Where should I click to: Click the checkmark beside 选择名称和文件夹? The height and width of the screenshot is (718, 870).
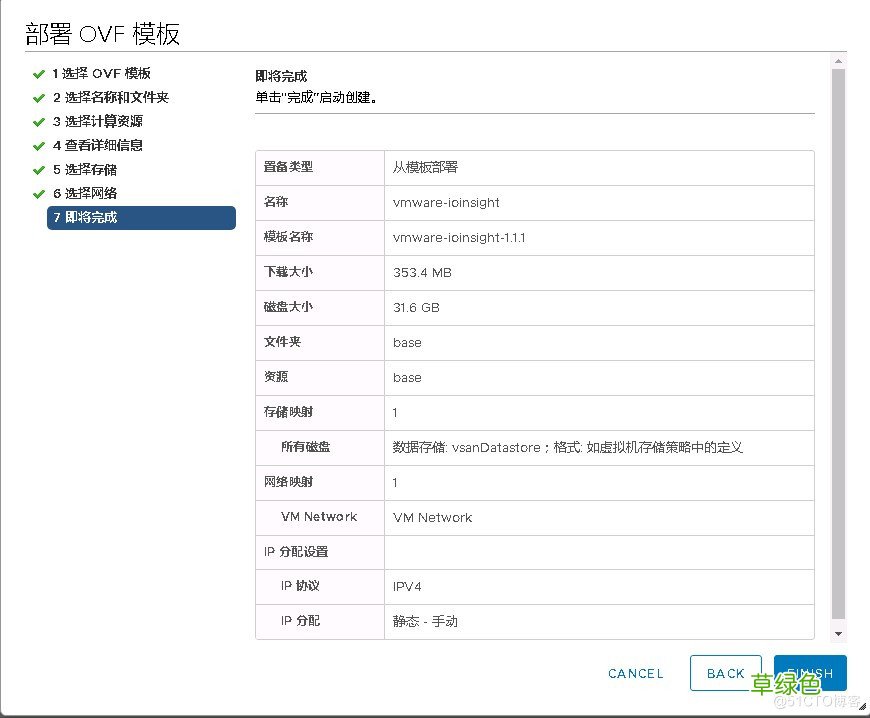[x=37, y=97]
